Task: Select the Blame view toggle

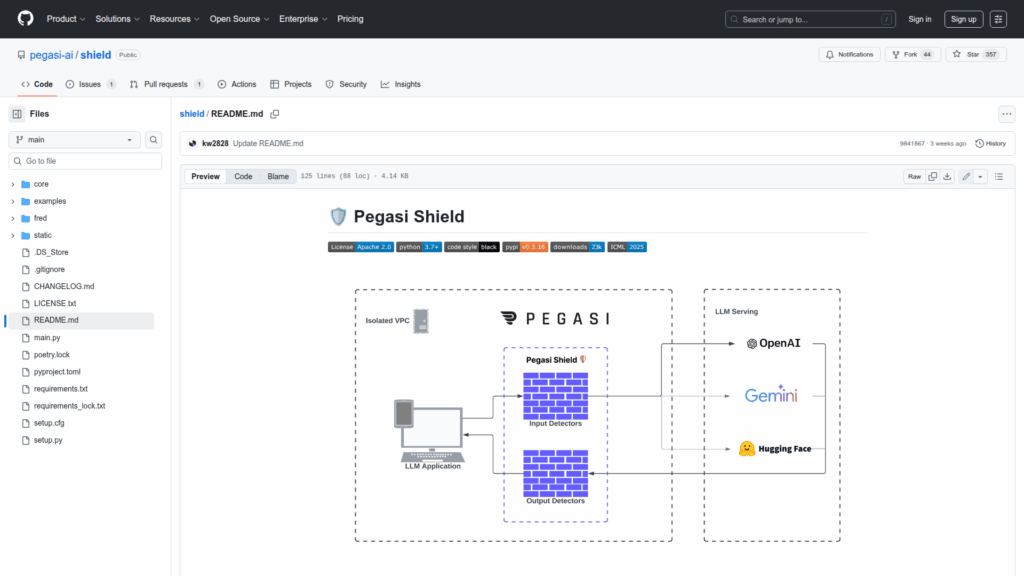Action: [278, 176]
